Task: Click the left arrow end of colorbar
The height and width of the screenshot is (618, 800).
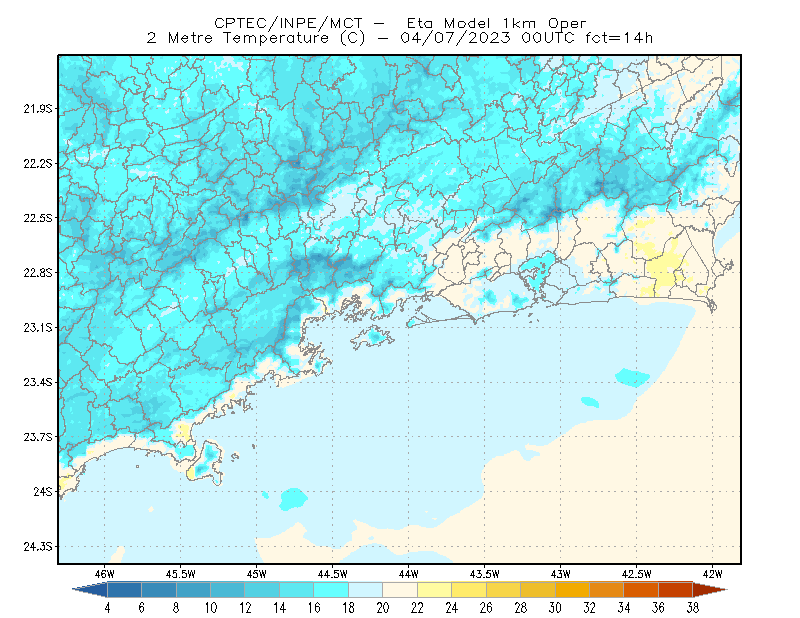Action: coord(90,590)
